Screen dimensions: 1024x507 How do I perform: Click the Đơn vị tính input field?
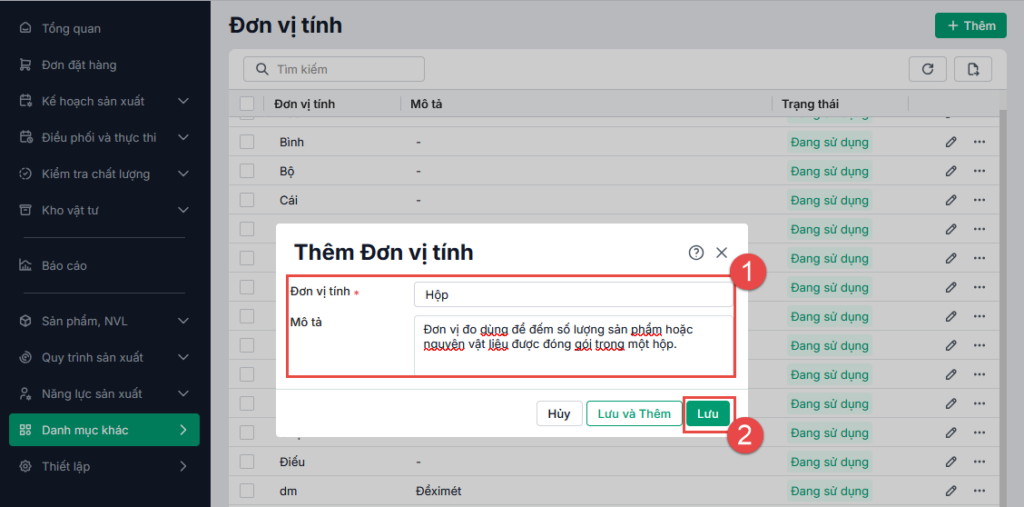pos(573,295)
